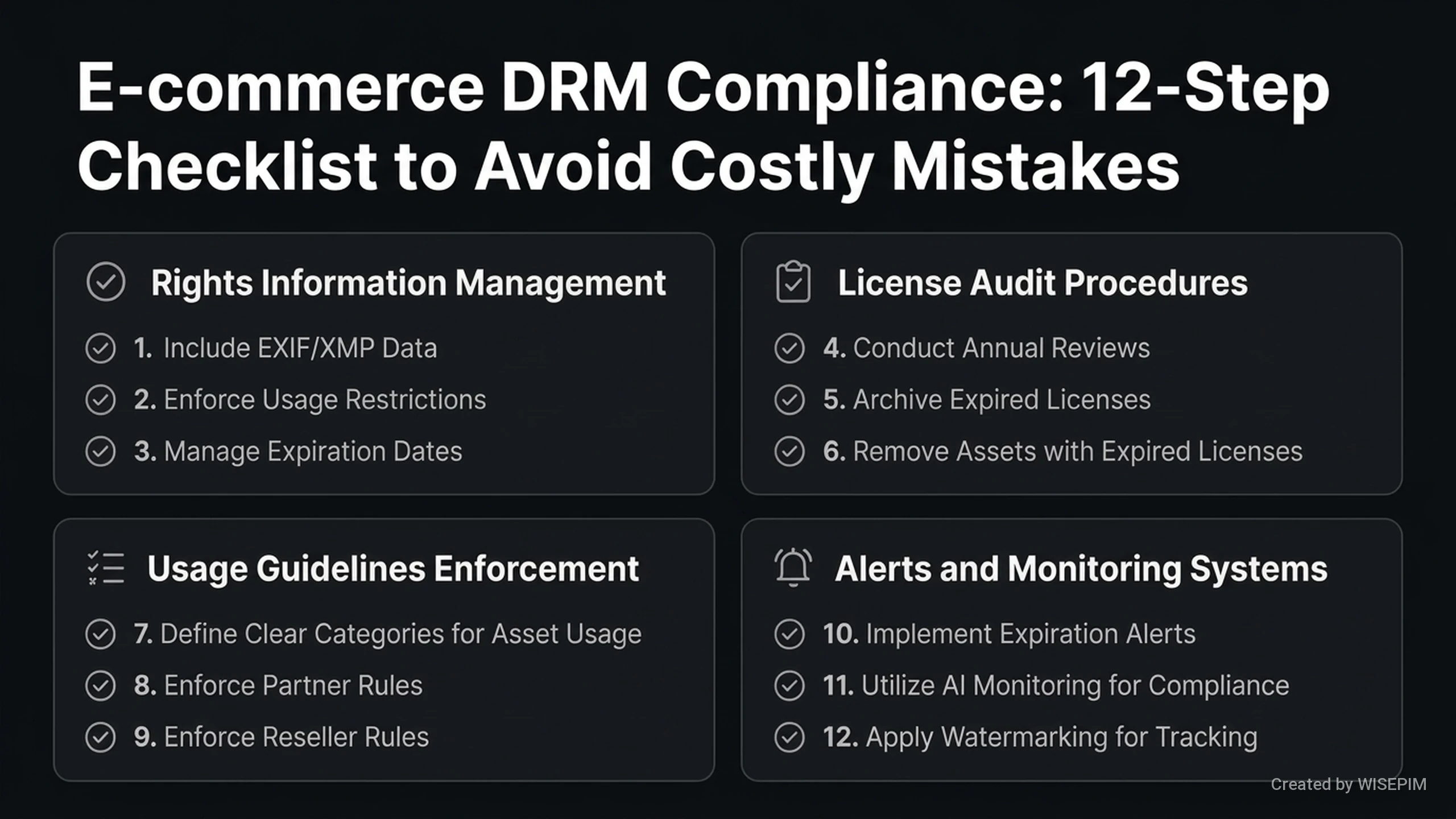
Task: Click the License Audit Procedures heading
Action: [1043, 283]
